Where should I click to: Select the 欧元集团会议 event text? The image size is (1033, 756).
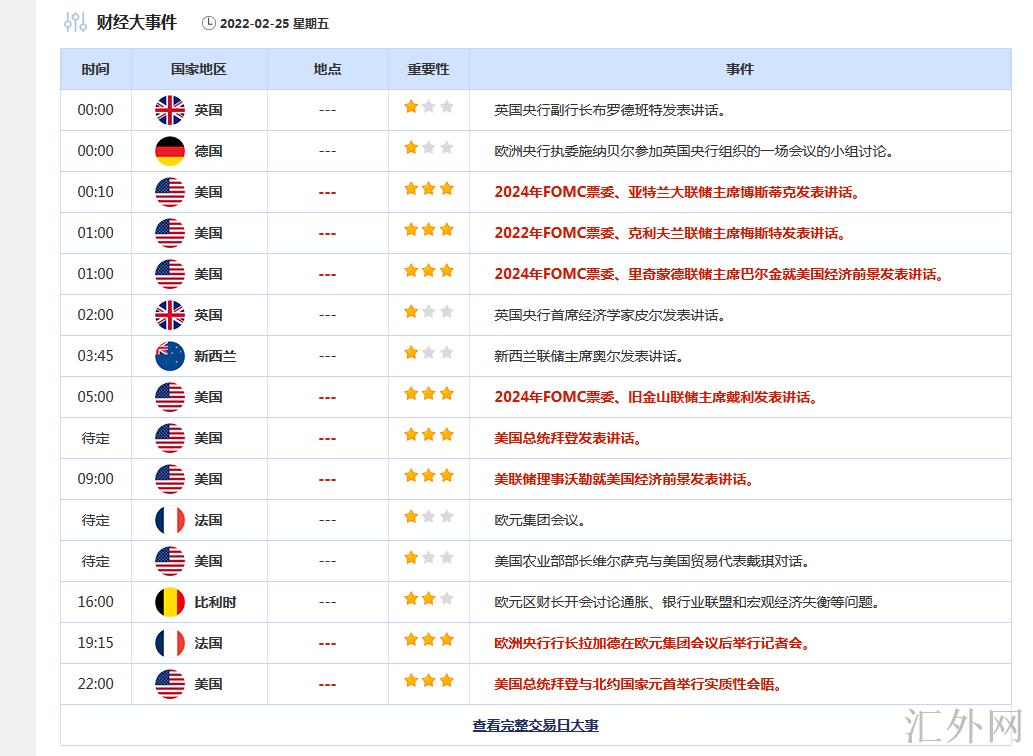point(540,520)
